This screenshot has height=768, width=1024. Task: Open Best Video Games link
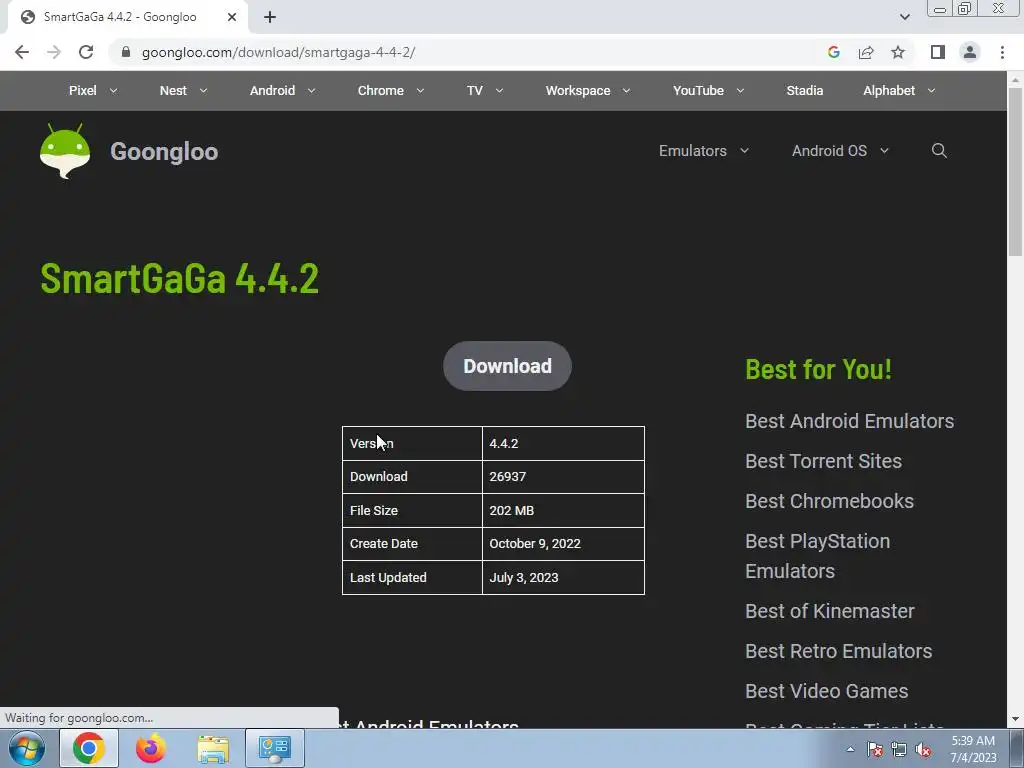[827, 691]
